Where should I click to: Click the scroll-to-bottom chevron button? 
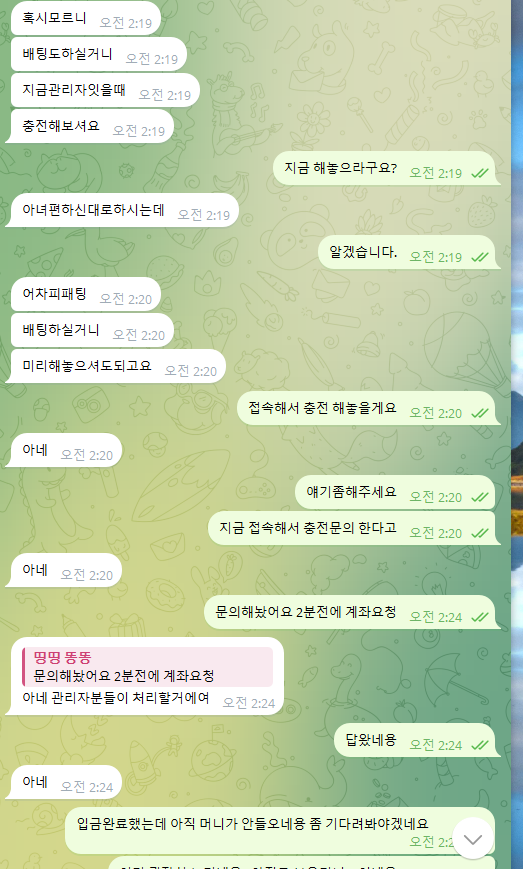click(473, 839)
